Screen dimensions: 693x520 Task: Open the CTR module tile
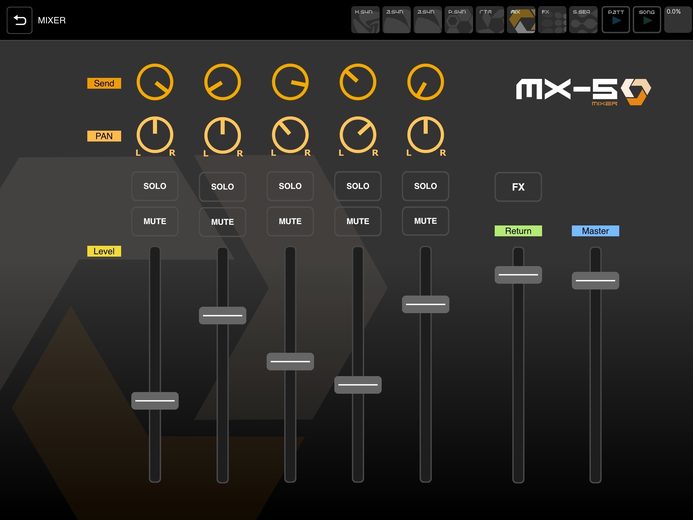490,20
